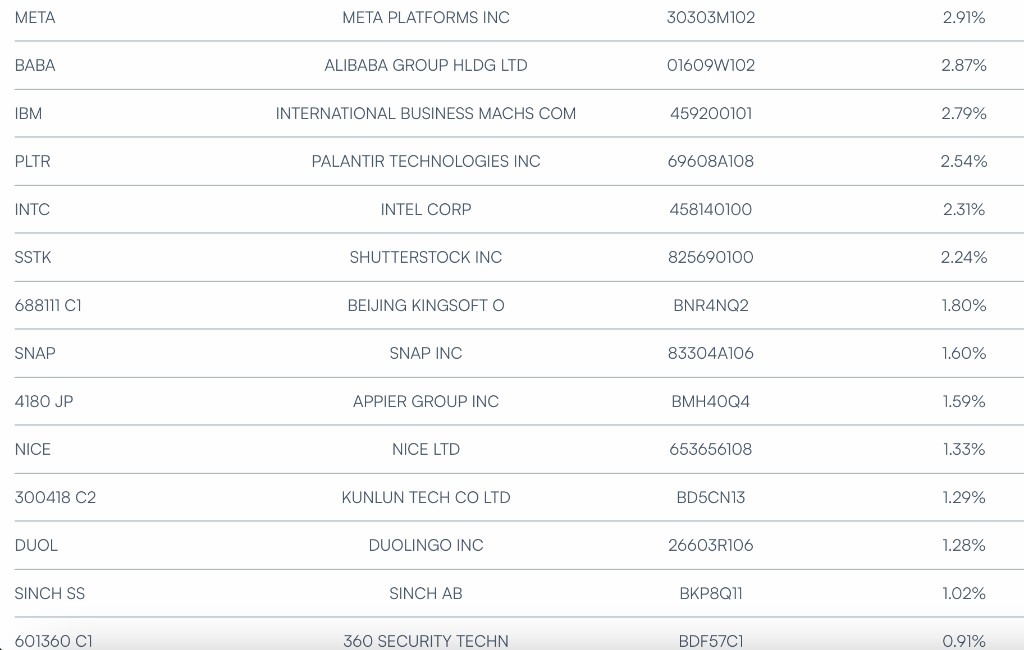Click the META ticker symbol
1024x650 pixels.
[x=35, y=18]
